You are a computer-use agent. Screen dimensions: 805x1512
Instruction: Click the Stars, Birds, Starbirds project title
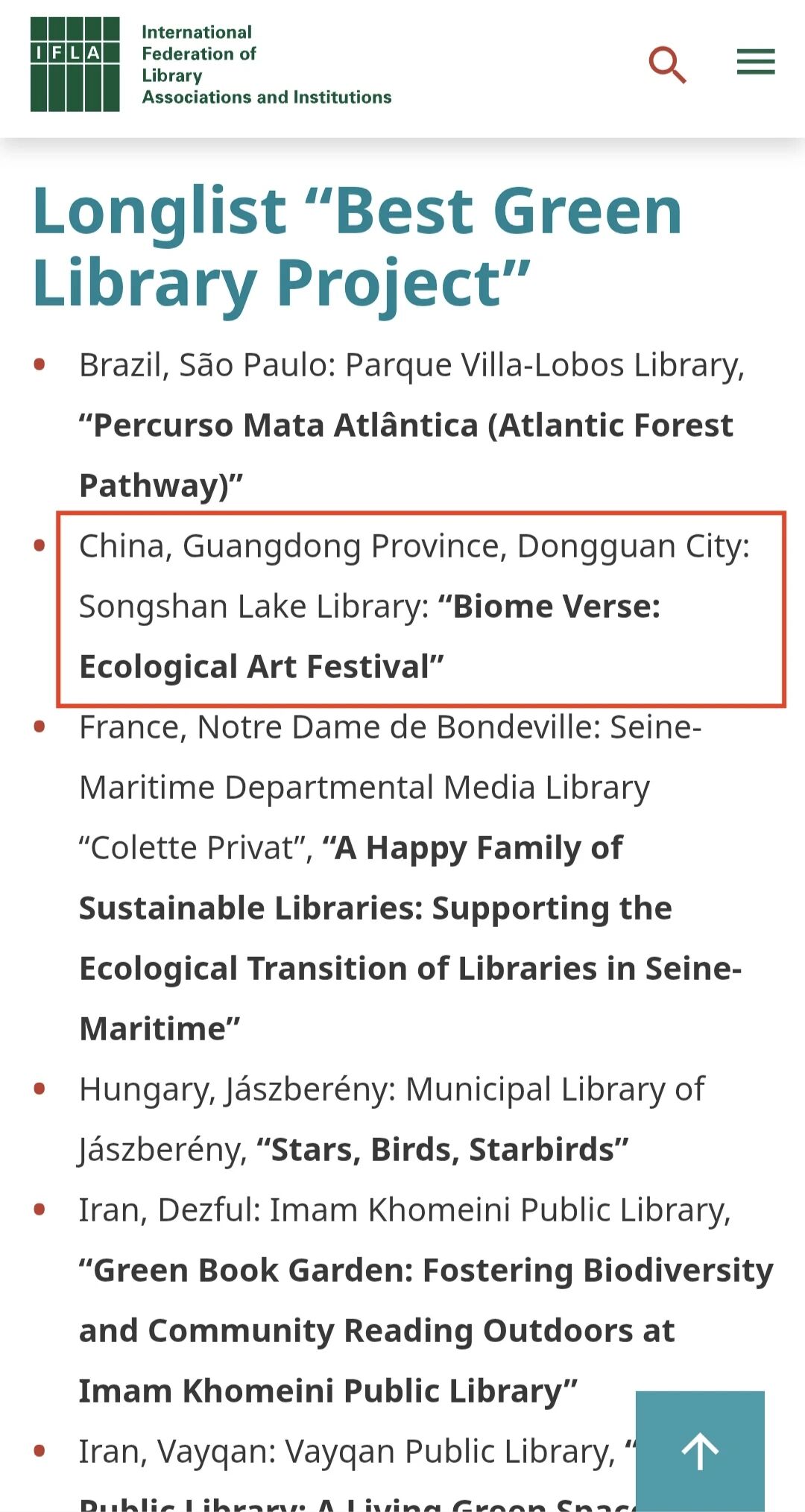pos(443,1150)
